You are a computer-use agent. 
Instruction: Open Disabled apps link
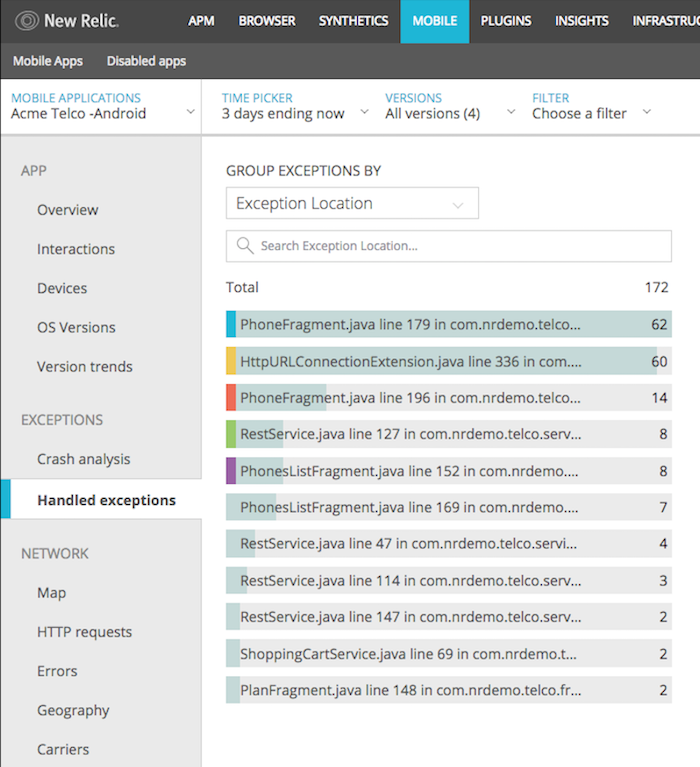pos(146,61)
